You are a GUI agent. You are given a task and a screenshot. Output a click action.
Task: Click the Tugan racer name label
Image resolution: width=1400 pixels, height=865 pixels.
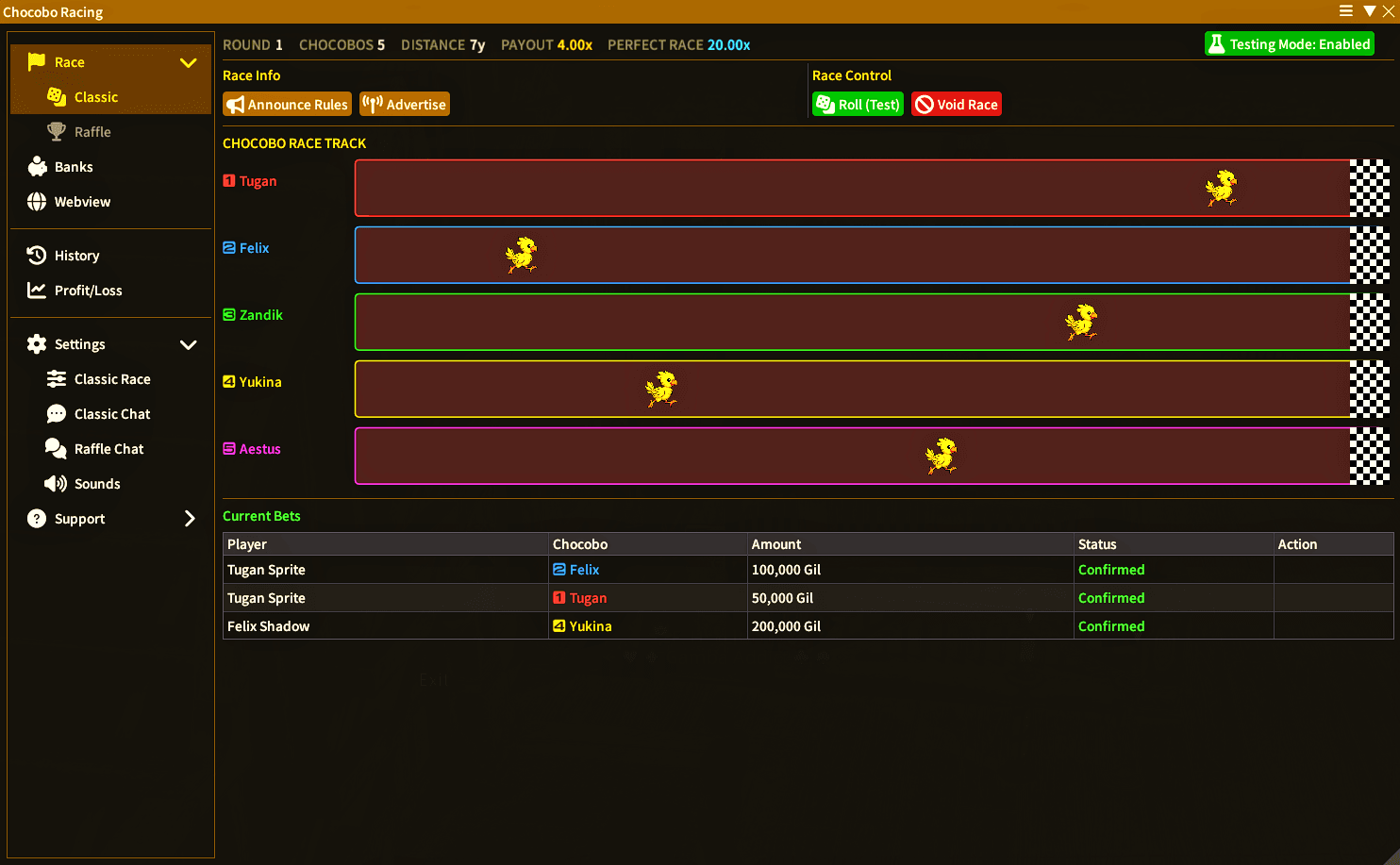[x=258, y=181]
